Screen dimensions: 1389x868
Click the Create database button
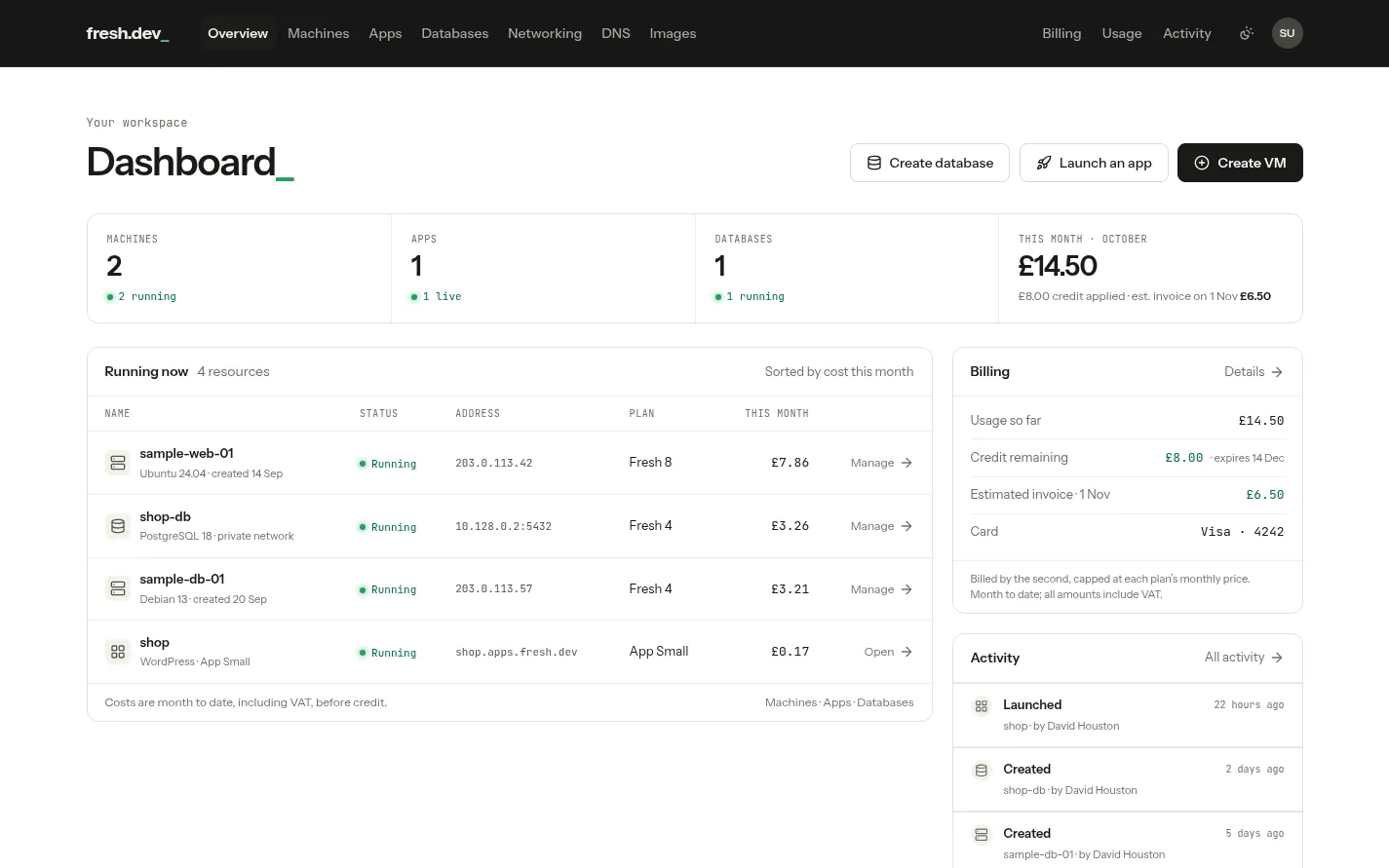point(930,163)
